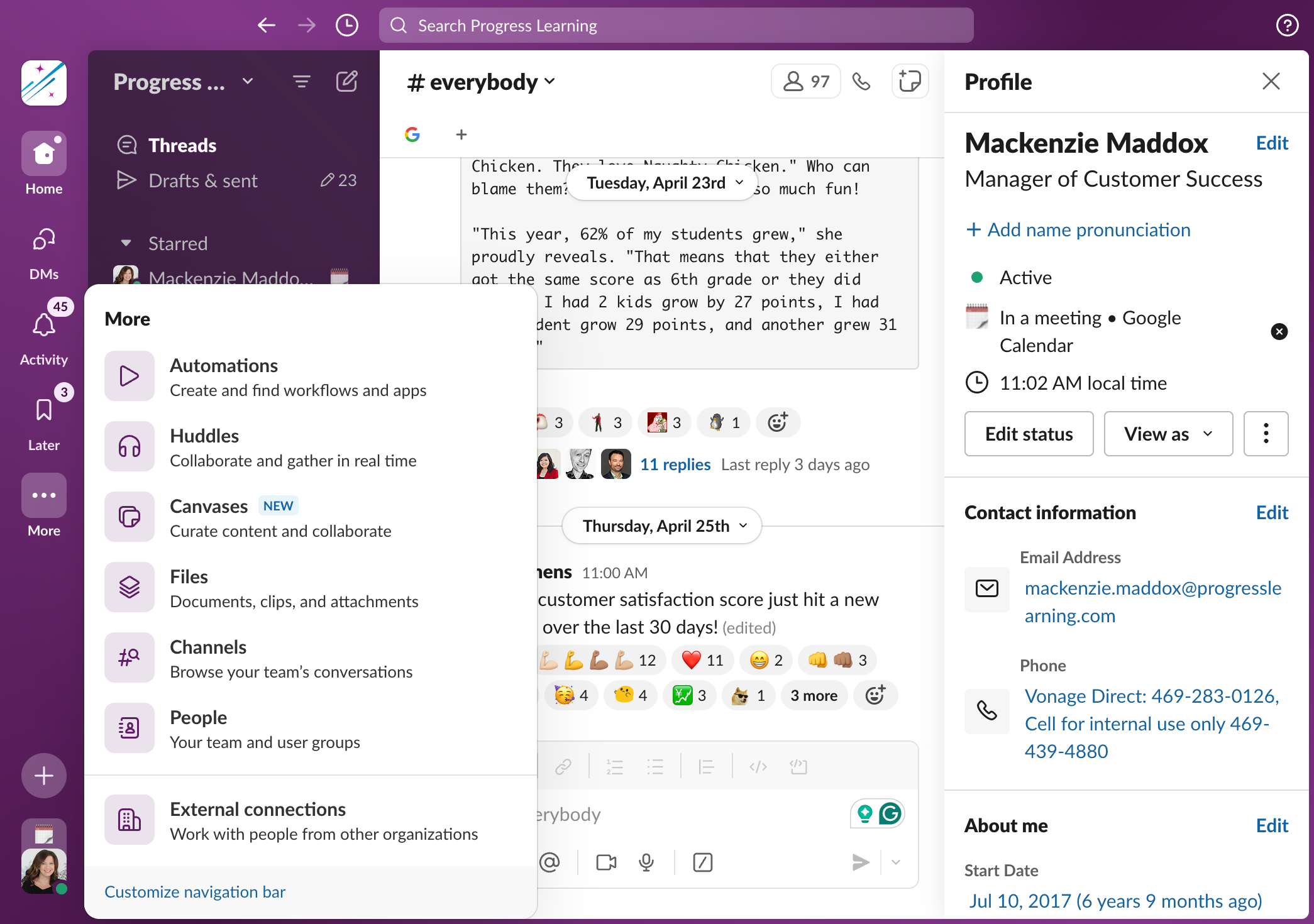This screenshot has height=924, width=1314.
Task: Add reaction to the upper message
Action: (778, 422)
